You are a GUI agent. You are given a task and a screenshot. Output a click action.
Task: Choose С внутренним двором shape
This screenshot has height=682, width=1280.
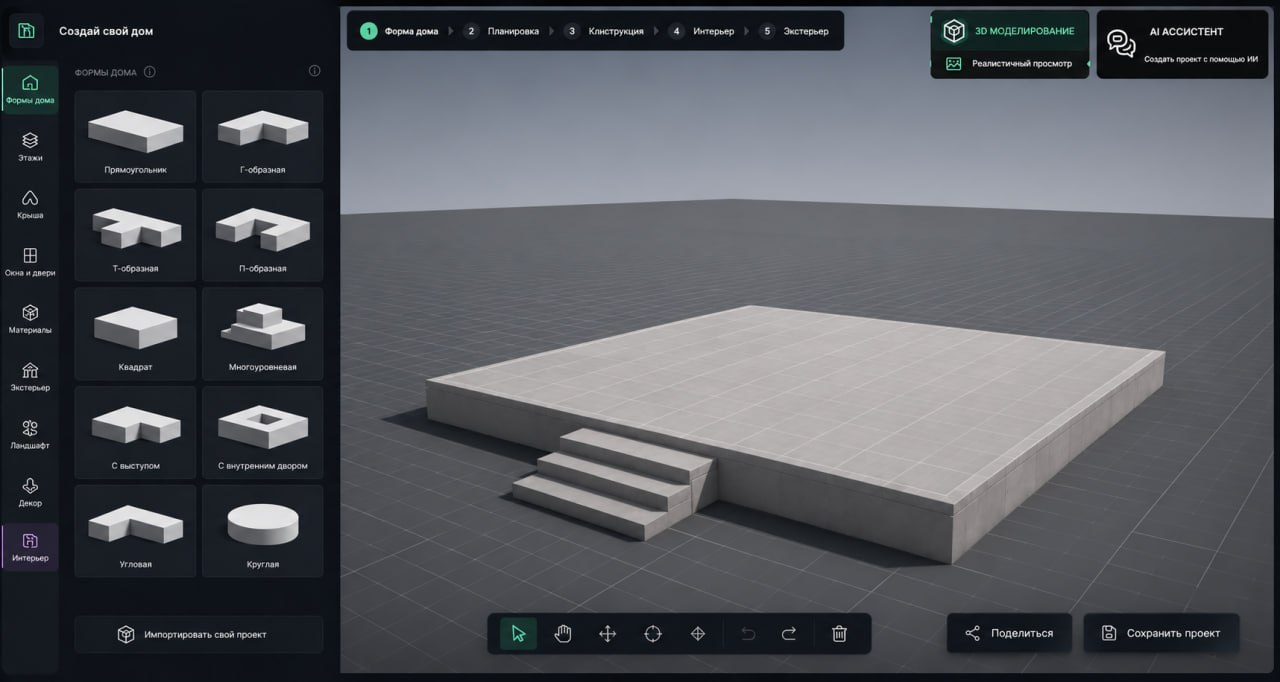point(263,433)
